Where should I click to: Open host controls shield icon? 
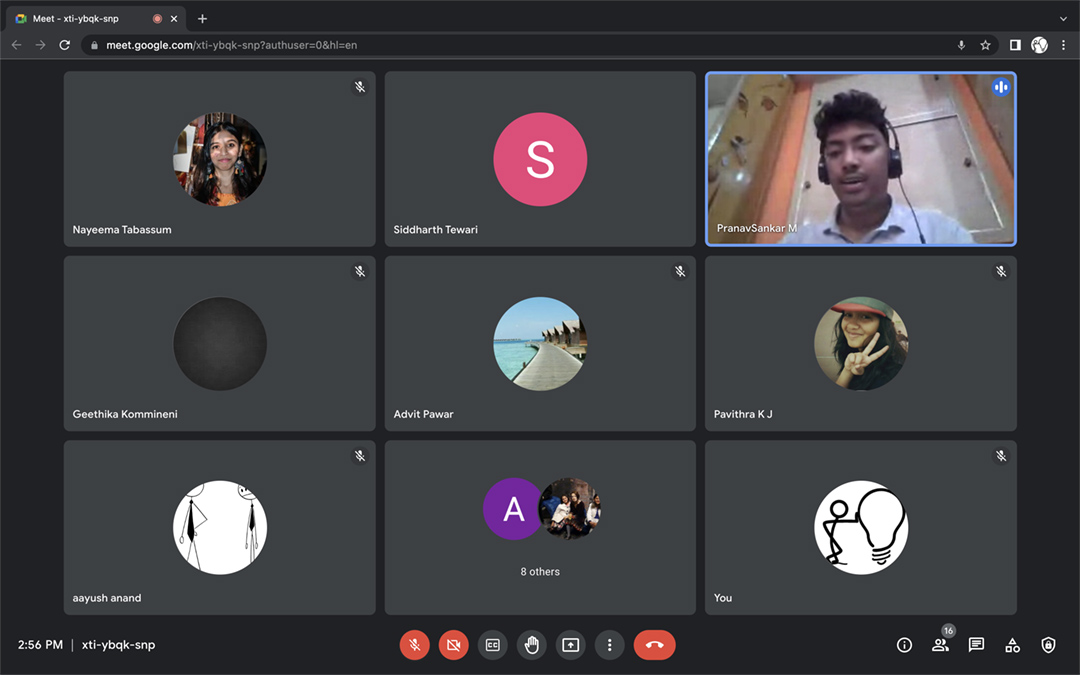(1048, 645)
